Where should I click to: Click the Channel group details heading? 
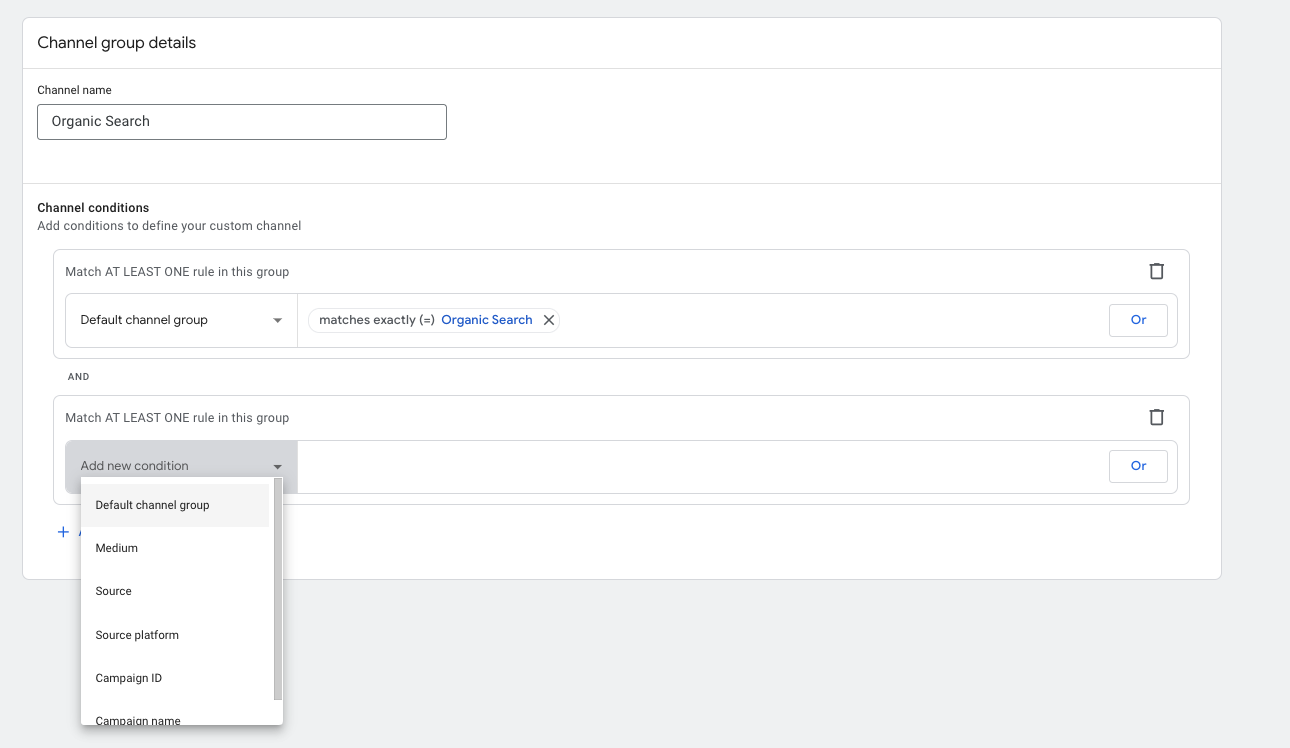click(117, 43)
